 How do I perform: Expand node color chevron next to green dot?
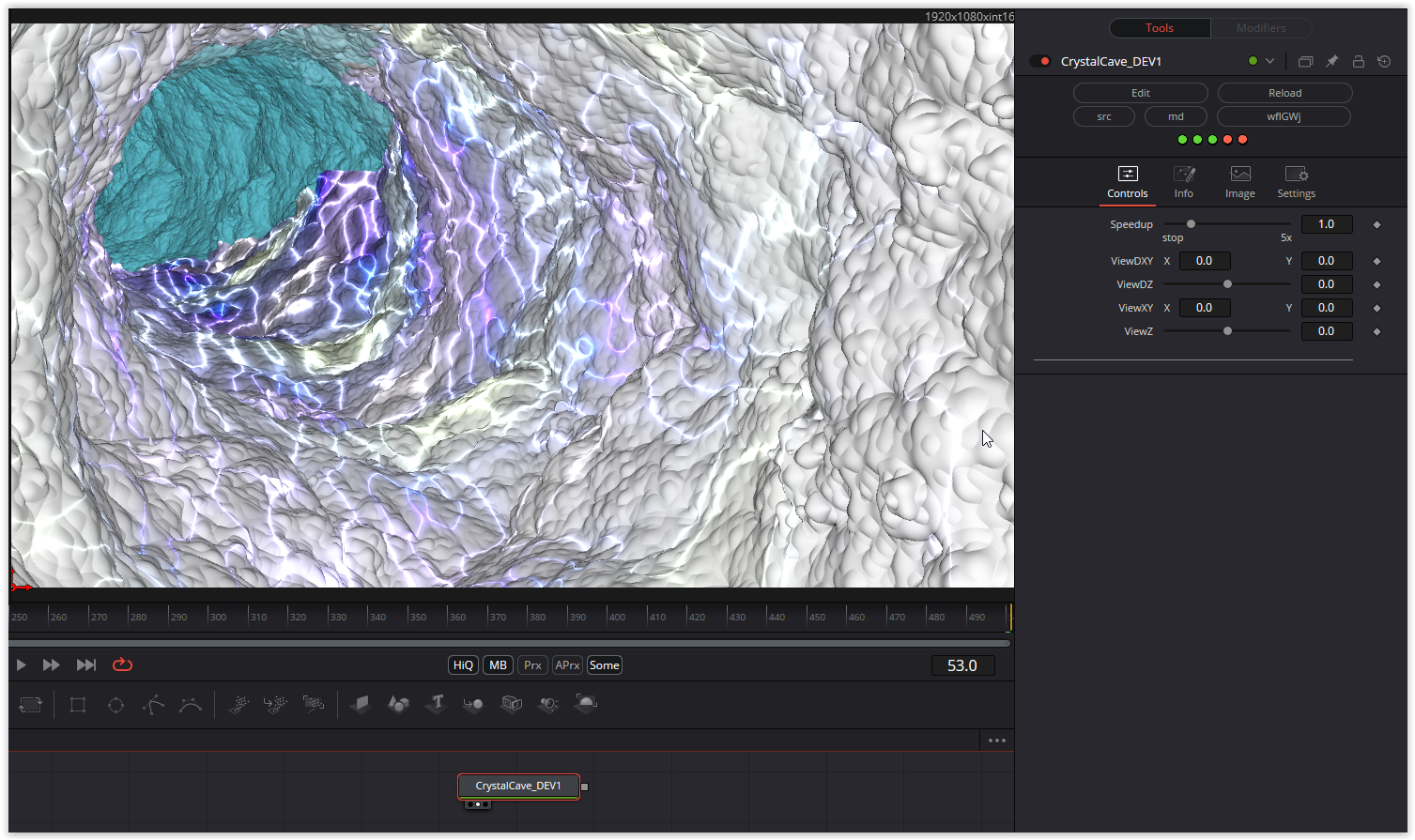click(x=1269, y=61)
